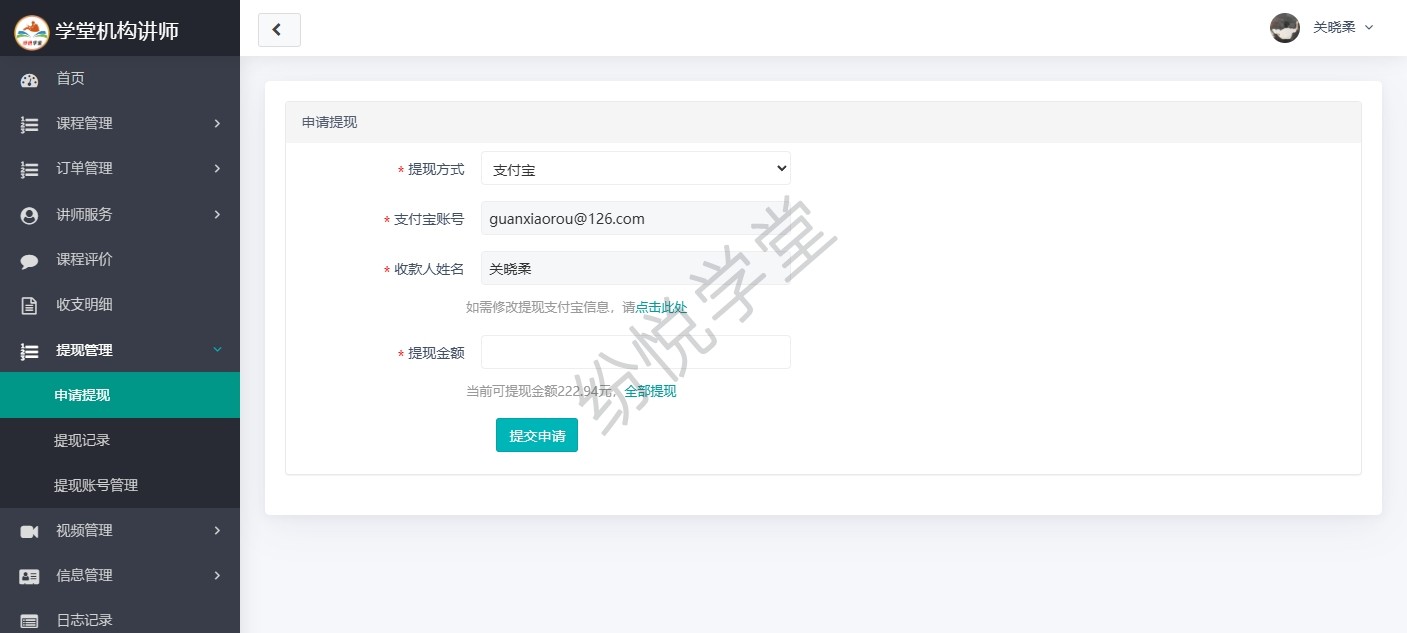The image size is (1407, 633).
Task: Open the 提现方式 dropdown showing 支付宝
Action: point(636,168)
